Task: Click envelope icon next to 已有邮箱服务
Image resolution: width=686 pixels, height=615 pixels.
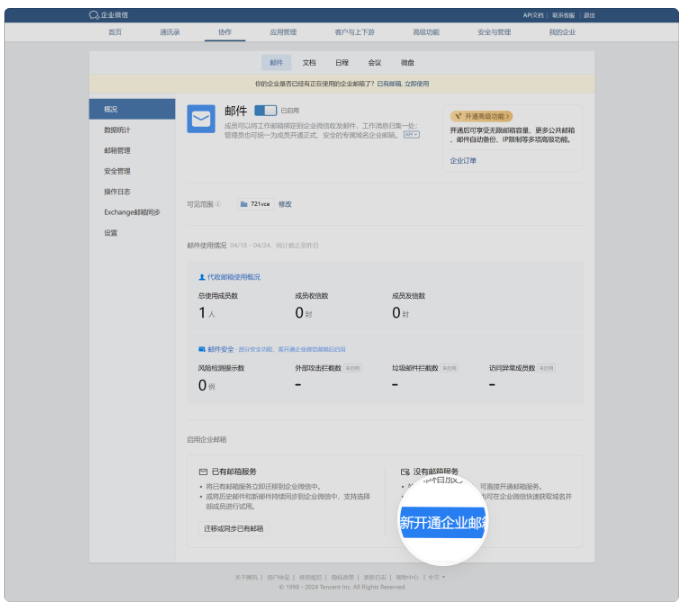Action: click(x=203, y=470)
